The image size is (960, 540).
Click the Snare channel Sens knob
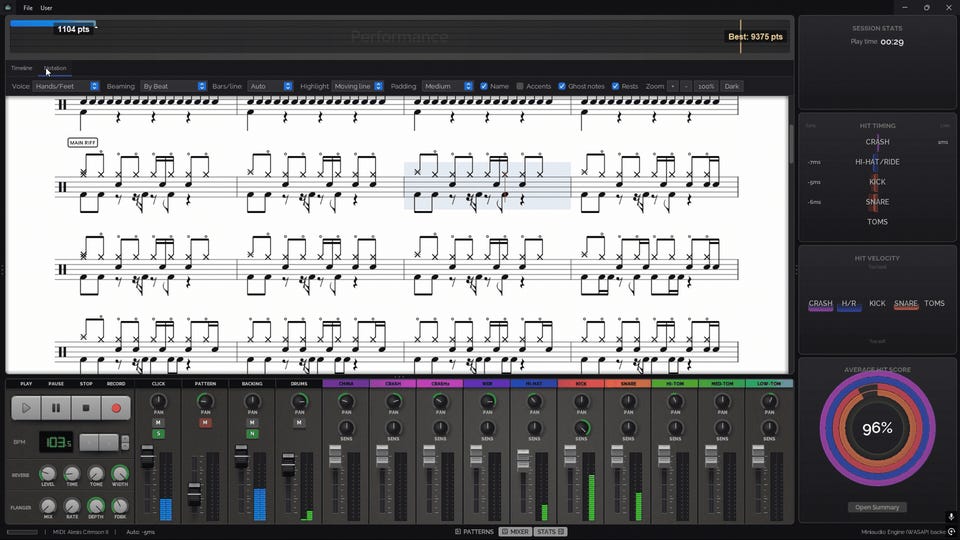tap(628, 428)
